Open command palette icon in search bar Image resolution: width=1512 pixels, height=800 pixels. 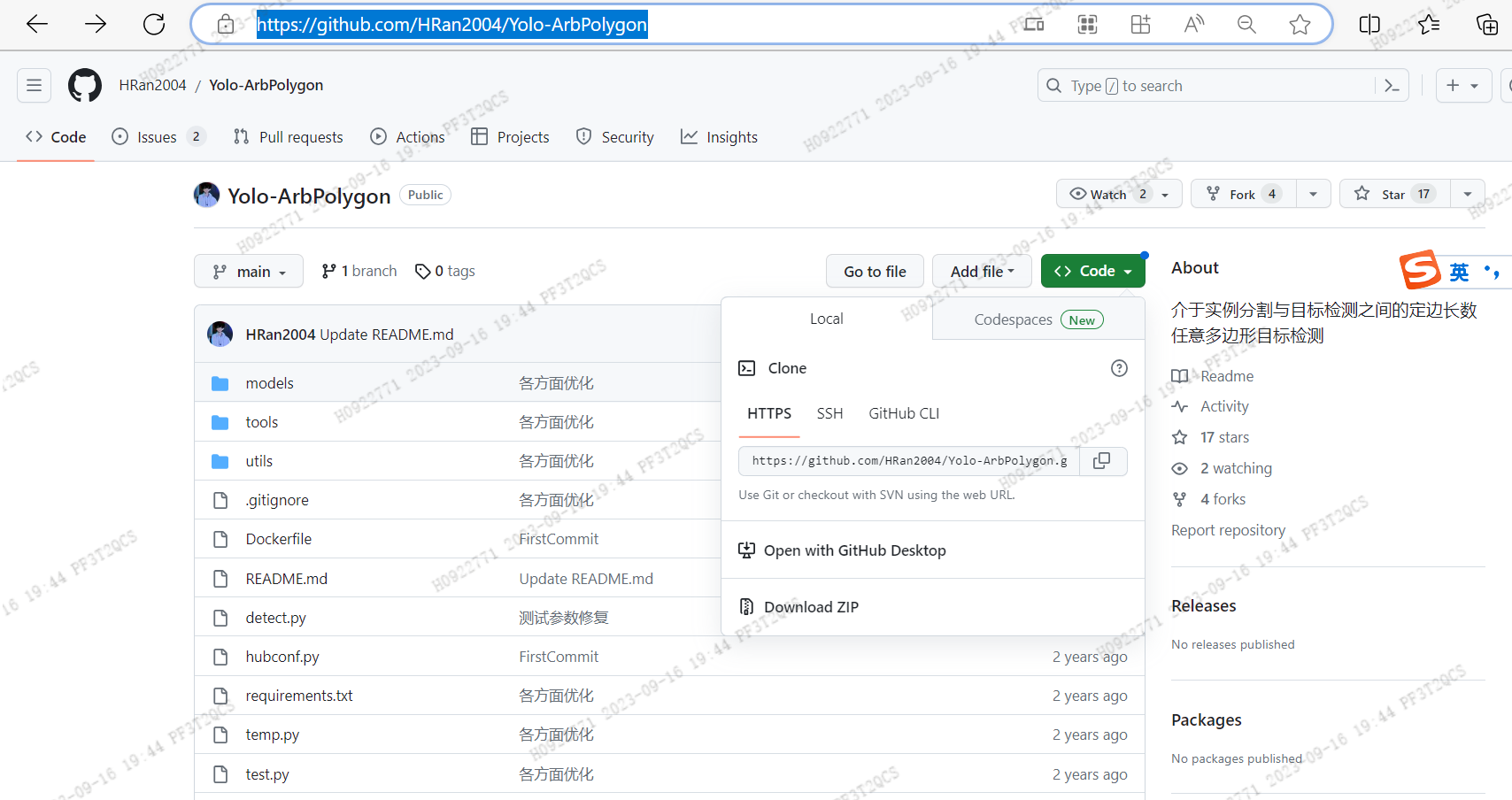tap(1392, 86)
